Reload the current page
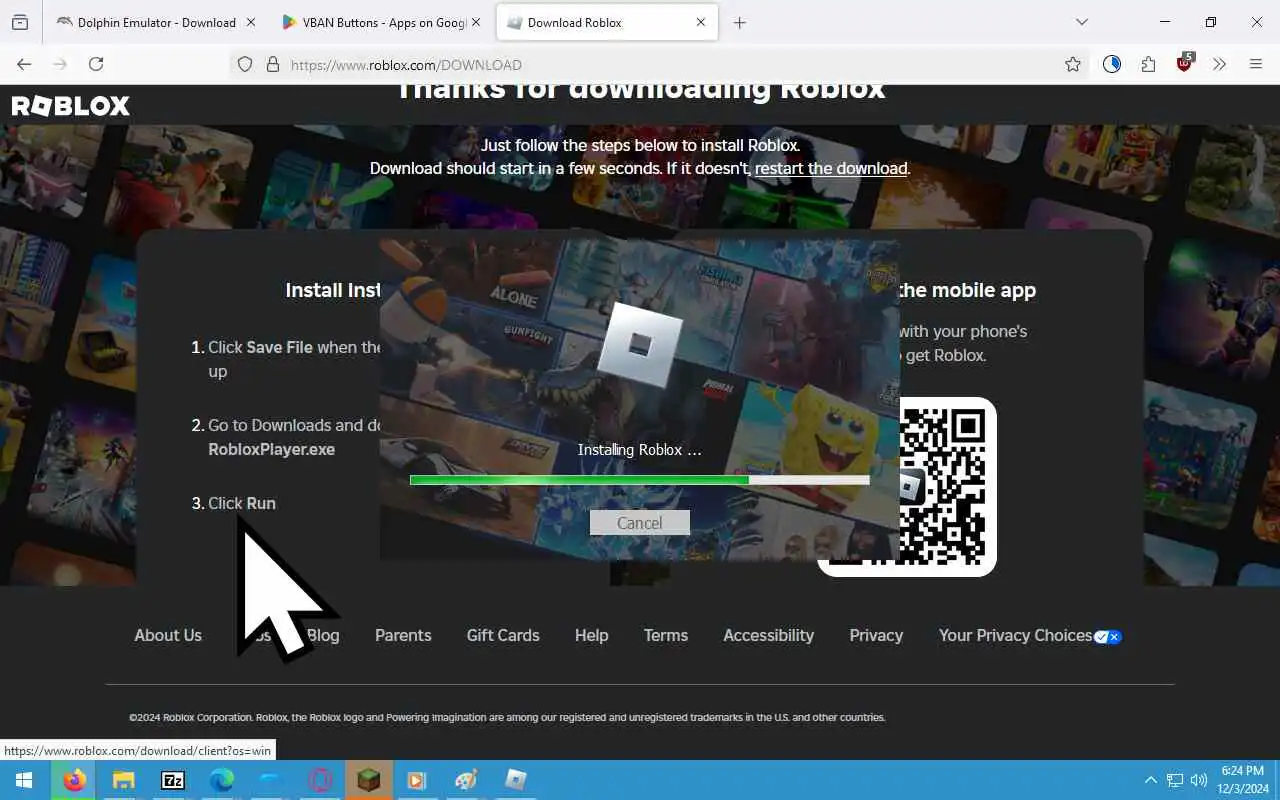This screenshot has height=800, width=1280. coord(96,64)
